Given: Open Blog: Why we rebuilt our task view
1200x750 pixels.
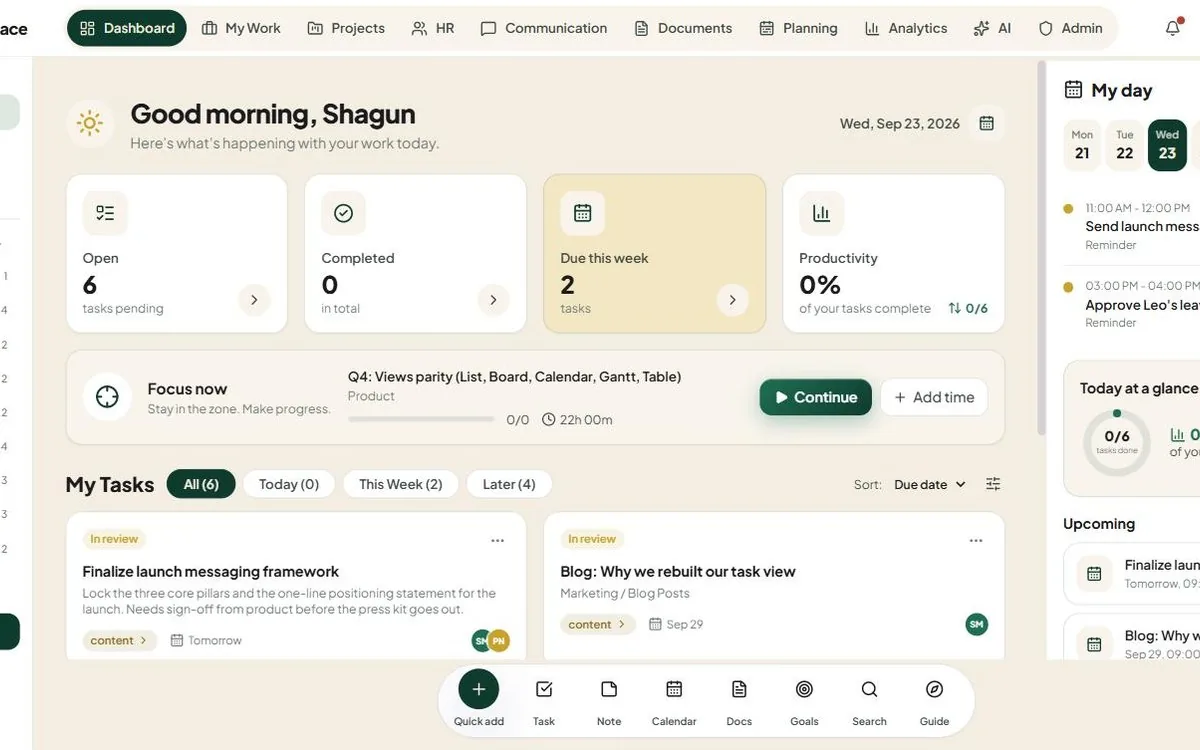Looking at the screenshot, I should 678,572.
